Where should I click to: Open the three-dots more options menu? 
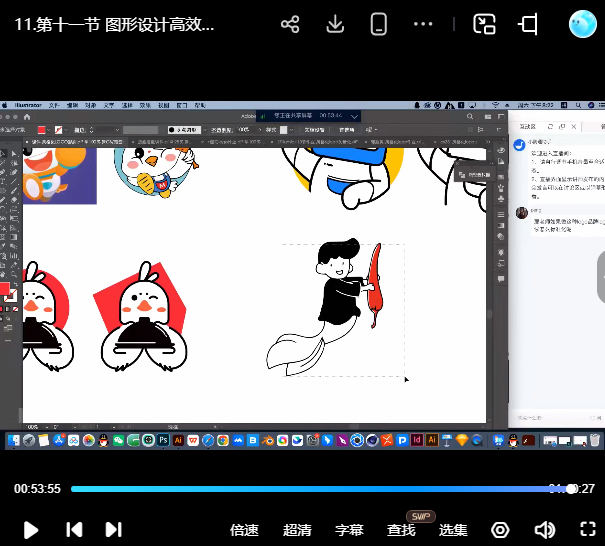click(423, 24)
